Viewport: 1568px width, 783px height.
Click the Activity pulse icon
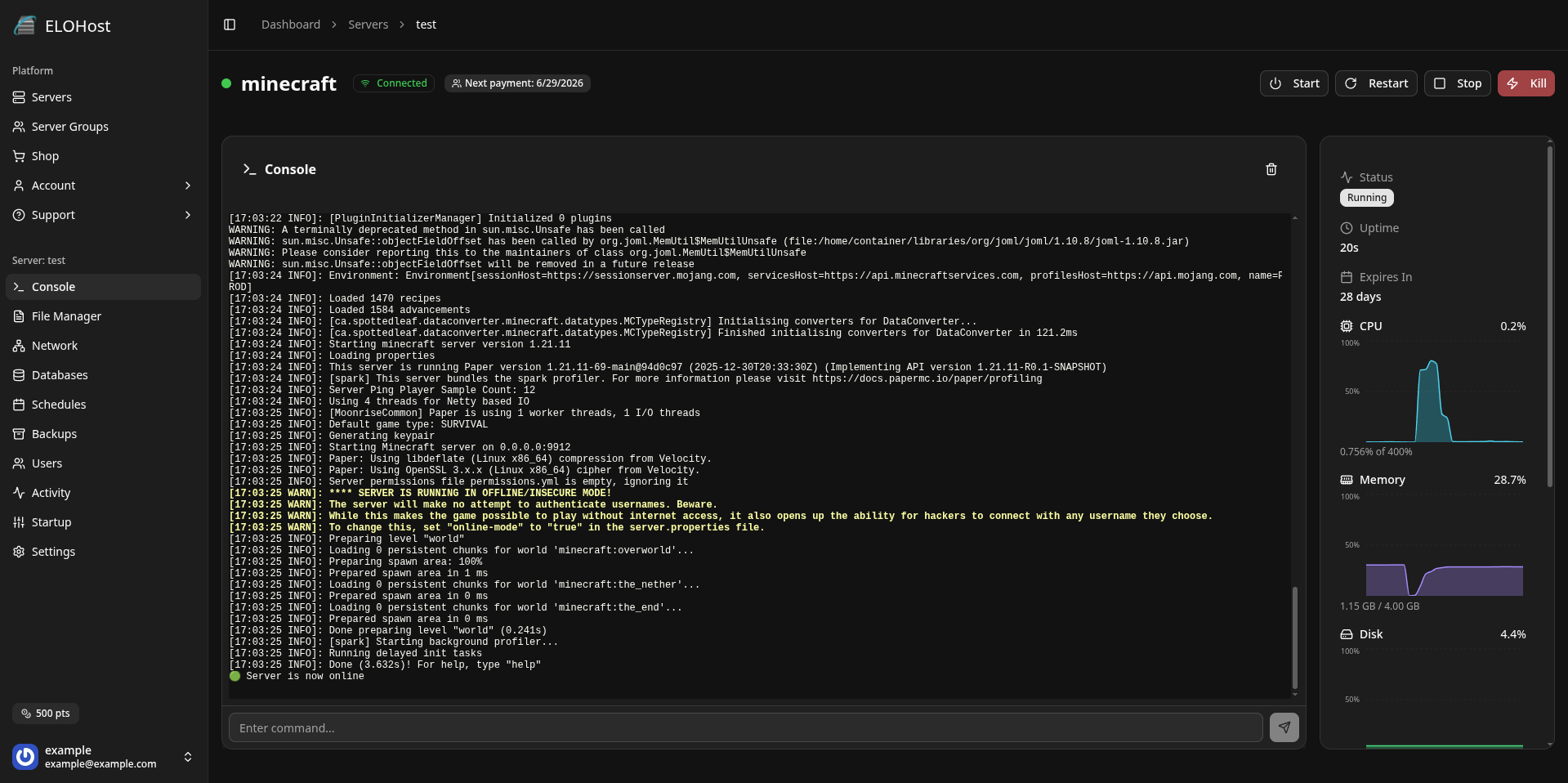[x=19, y=493]
